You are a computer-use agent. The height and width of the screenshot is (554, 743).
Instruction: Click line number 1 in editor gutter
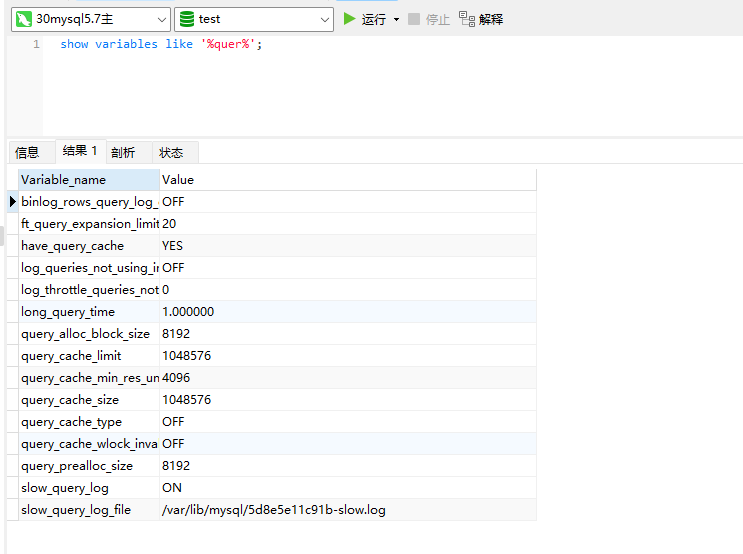[x=36, y=44]
